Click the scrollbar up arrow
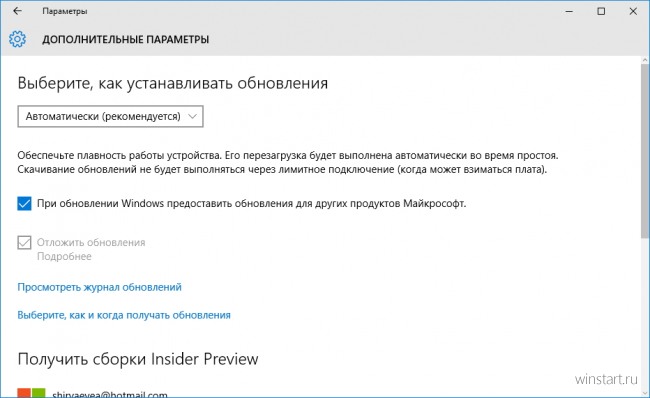The height and width of the screenshot is (398, 650). click(645, 61)
